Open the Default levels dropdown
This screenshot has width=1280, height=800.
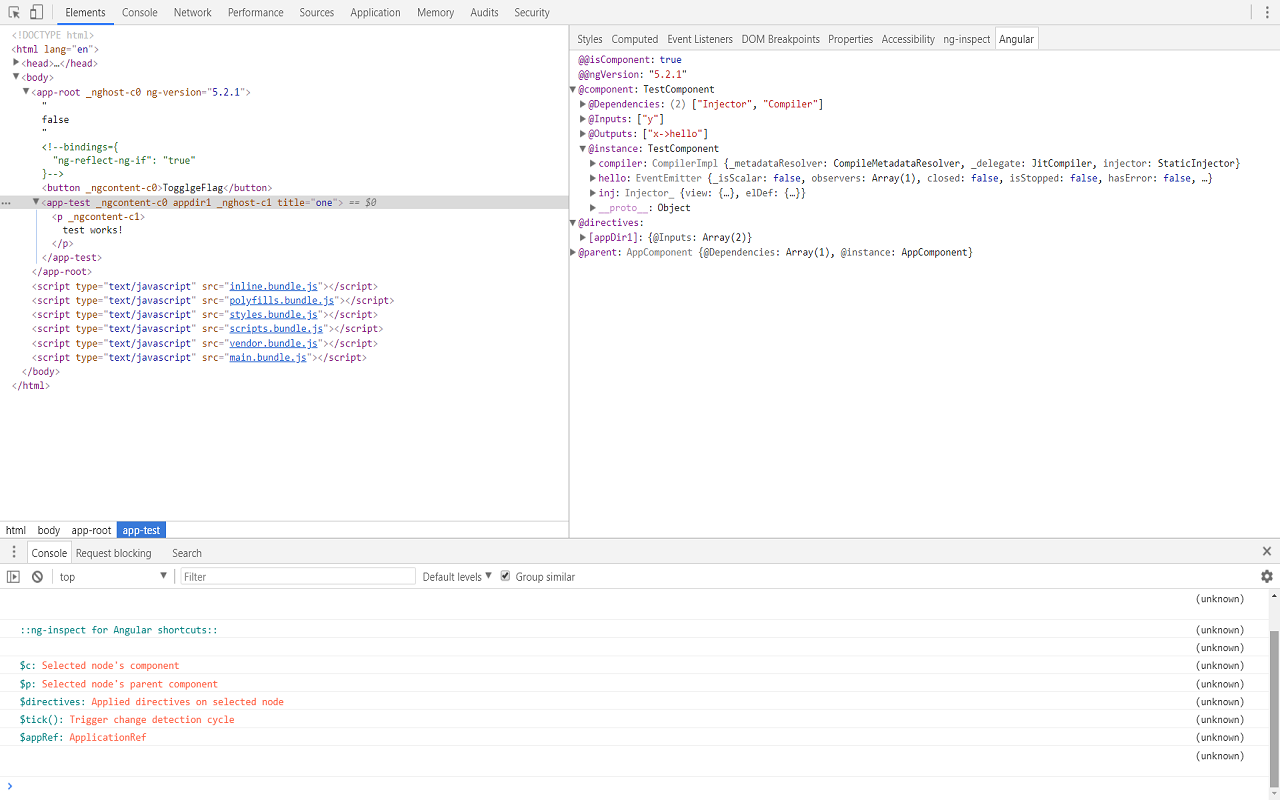coord(453,575)
